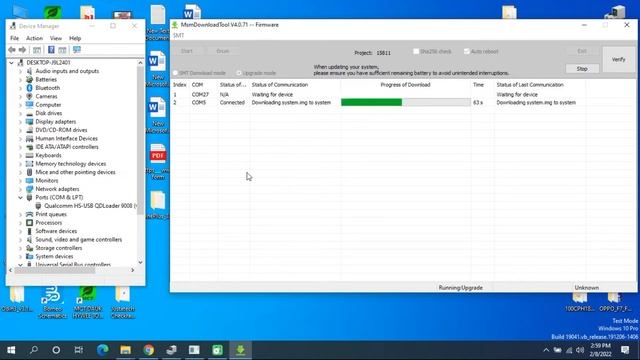Screen dimensions: 640x360
Task: Open Cortana circle on taskbar
Action: coord(56,350)
